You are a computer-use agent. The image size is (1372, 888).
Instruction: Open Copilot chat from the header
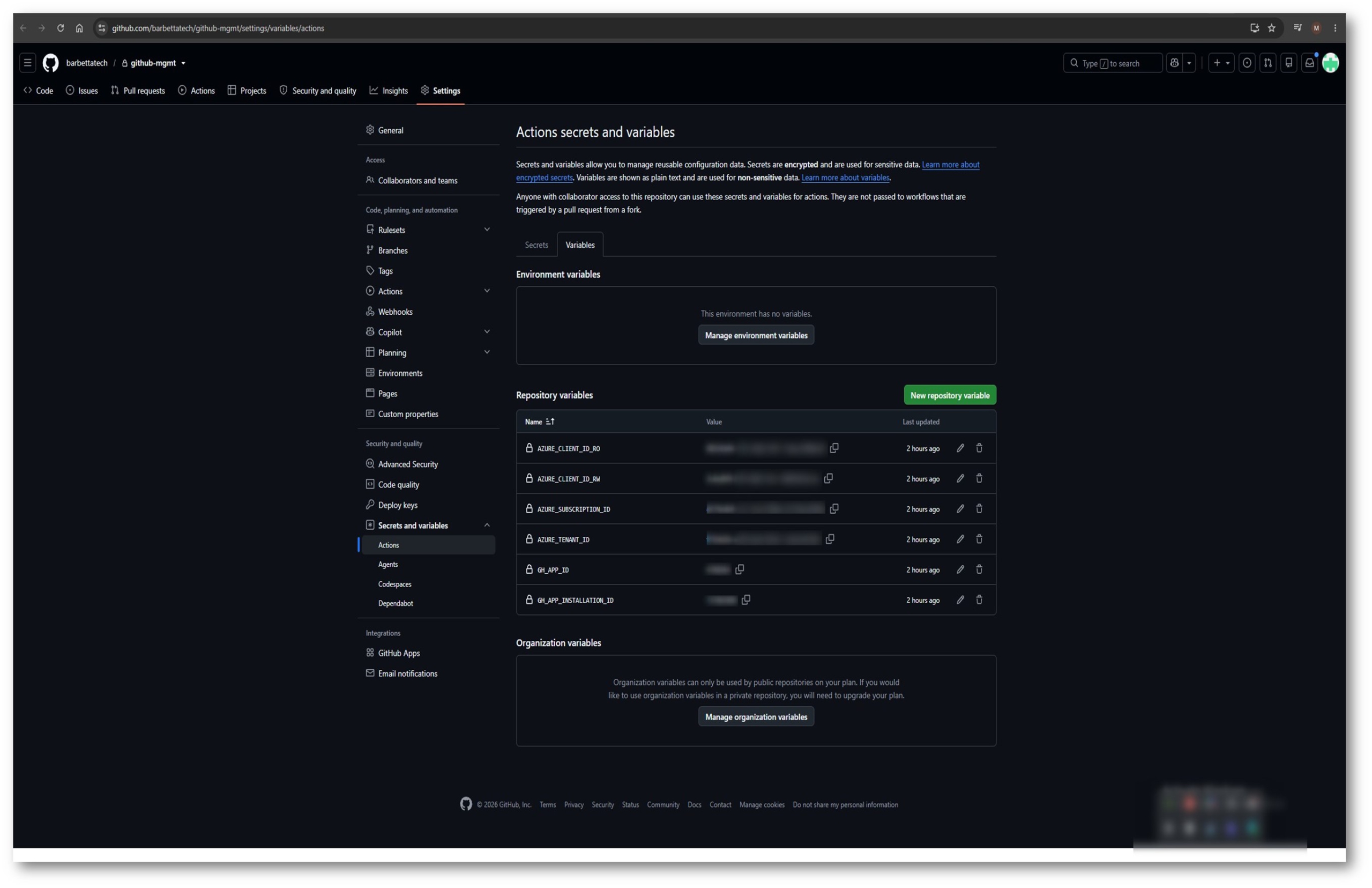tap(1174, 63)
